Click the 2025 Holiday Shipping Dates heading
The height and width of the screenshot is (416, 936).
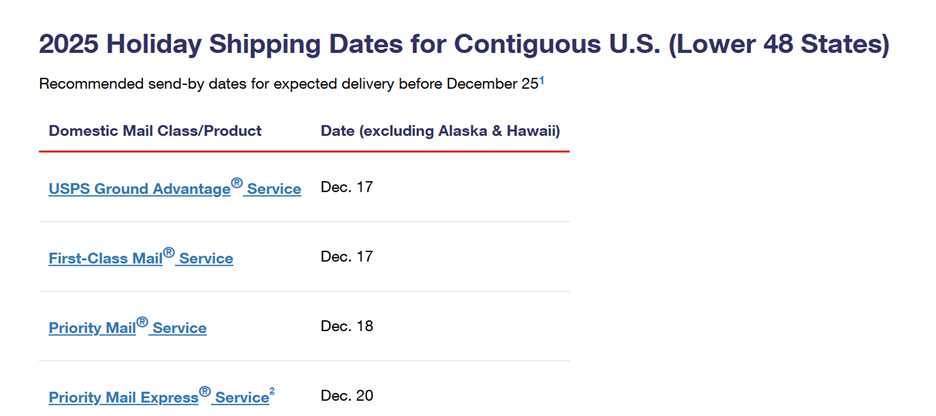(464, 45)
